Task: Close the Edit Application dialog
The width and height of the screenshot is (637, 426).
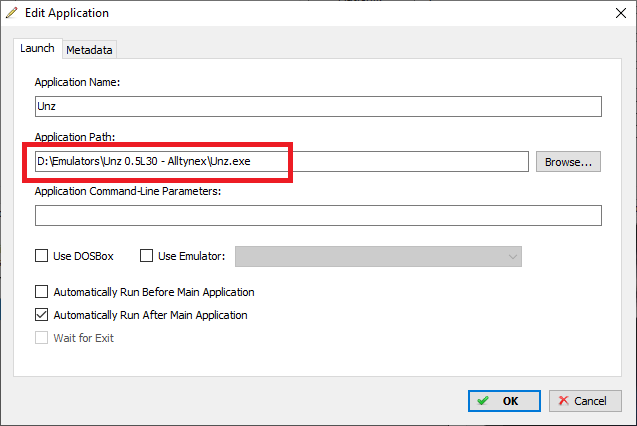Action: tap(621, 13)
